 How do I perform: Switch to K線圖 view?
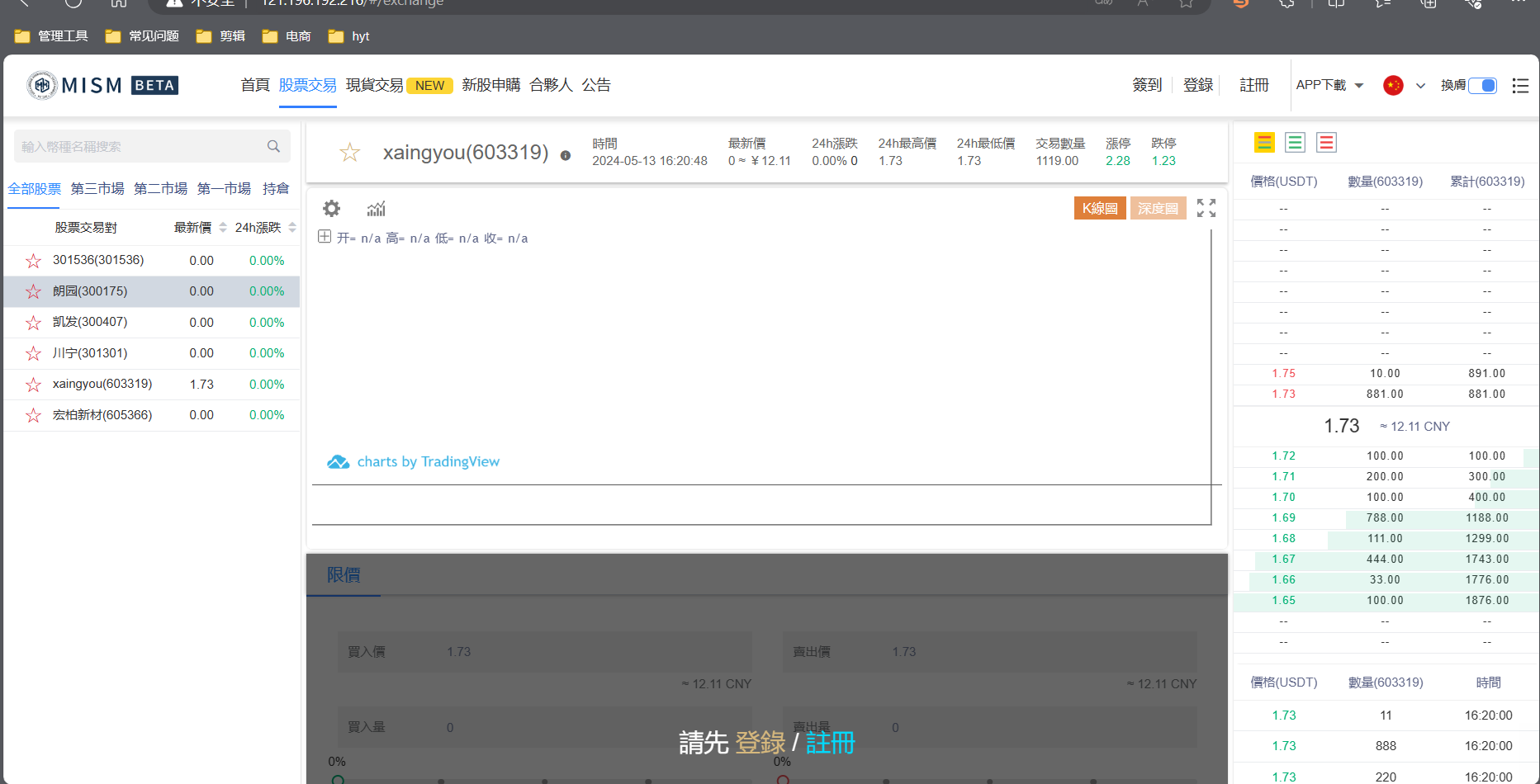tap(1100, 208)
